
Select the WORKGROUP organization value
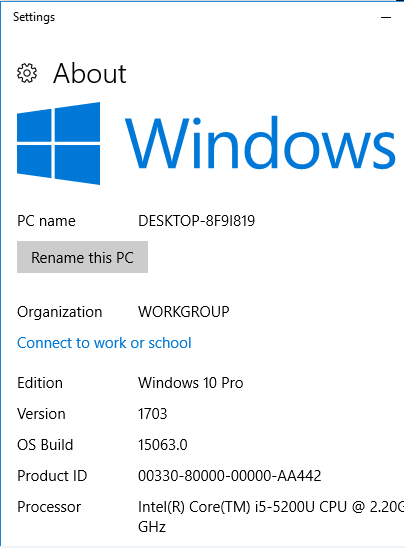pyautogui.click(x=184, y=312)
